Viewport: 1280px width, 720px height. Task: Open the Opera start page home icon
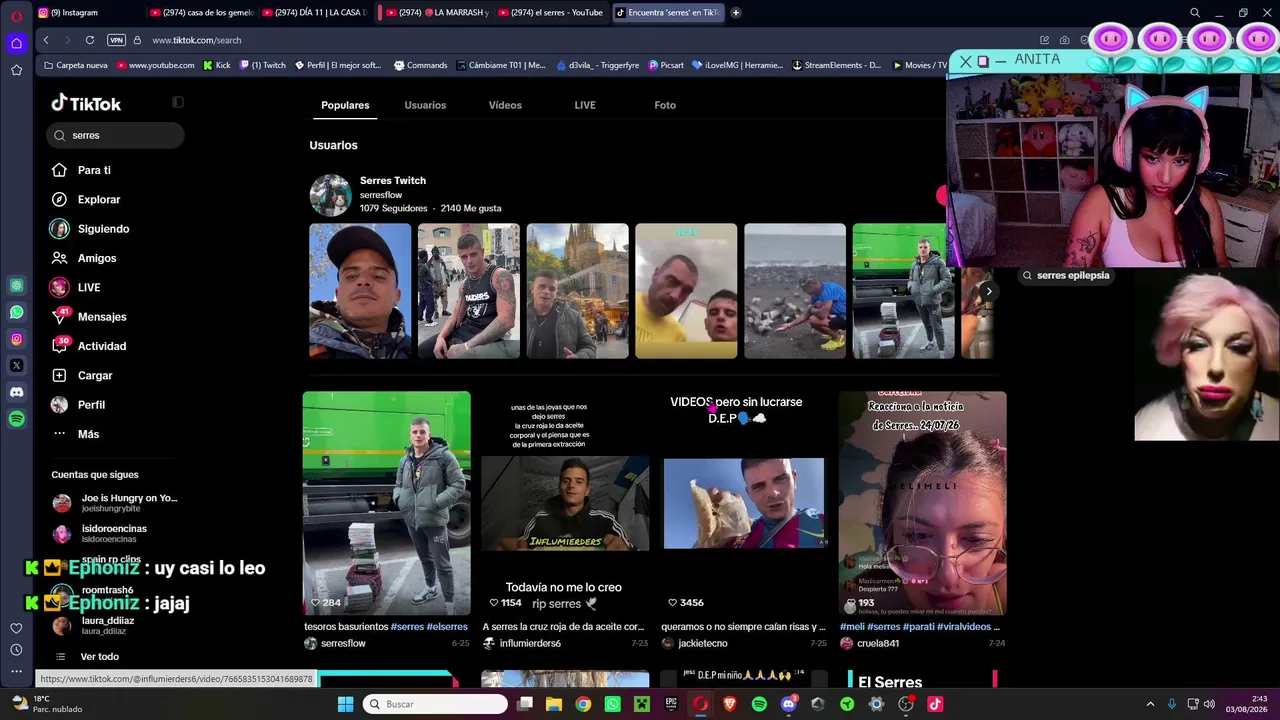click(16, 43)
